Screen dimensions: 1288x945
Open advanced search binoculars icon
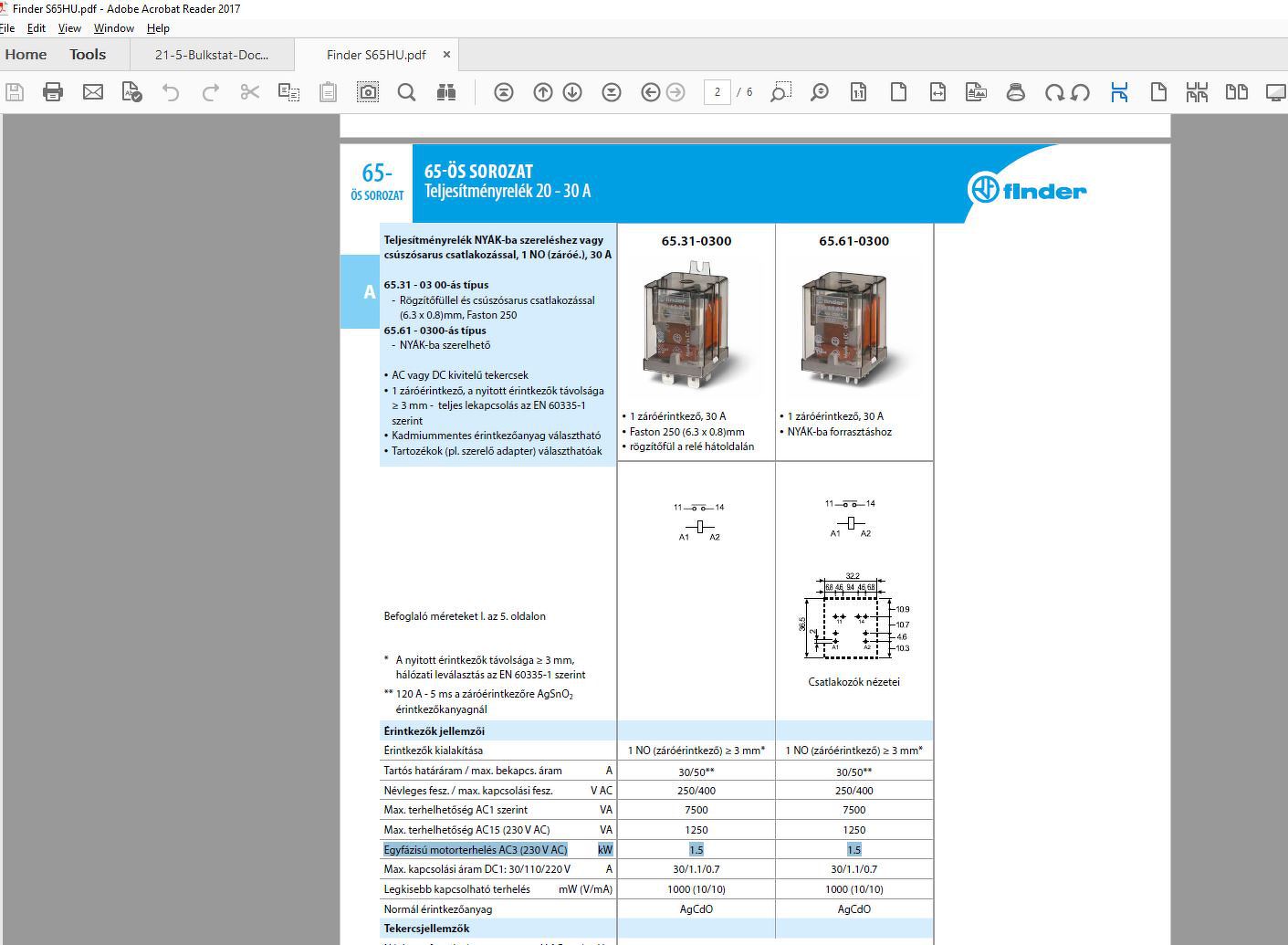(446, 92)
